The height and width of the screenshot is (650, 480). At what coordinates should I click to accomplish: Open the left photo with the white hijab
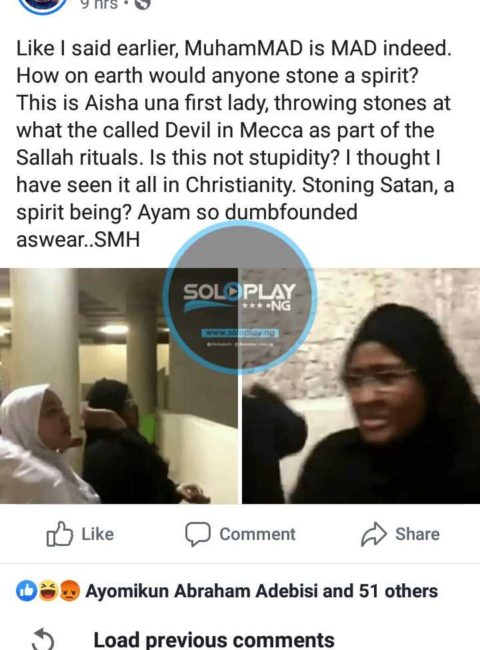pos(119,386)
